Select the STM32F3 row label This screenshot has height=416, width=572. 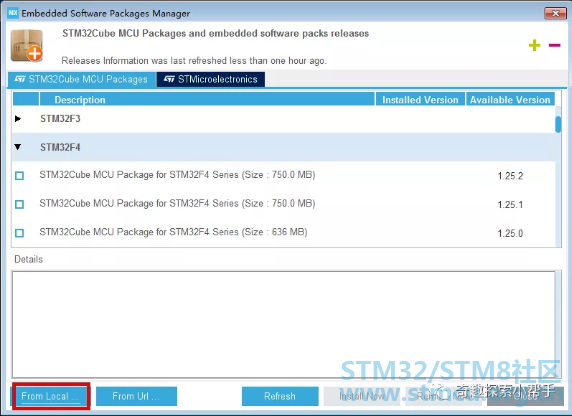click(60, 119)
